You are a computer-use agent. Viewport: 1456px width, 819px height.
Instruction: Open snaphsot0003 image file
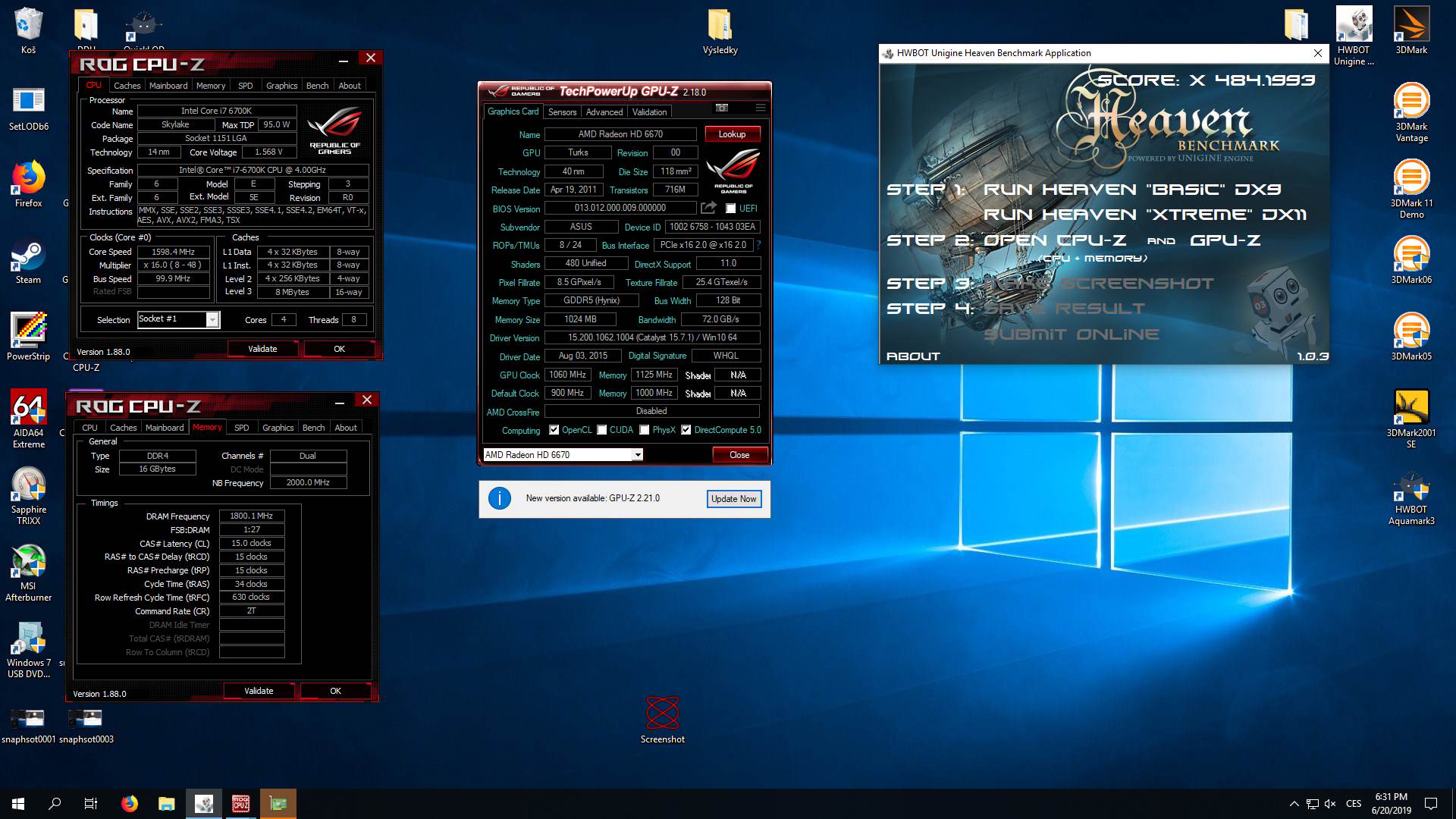(x=86, y=726)
